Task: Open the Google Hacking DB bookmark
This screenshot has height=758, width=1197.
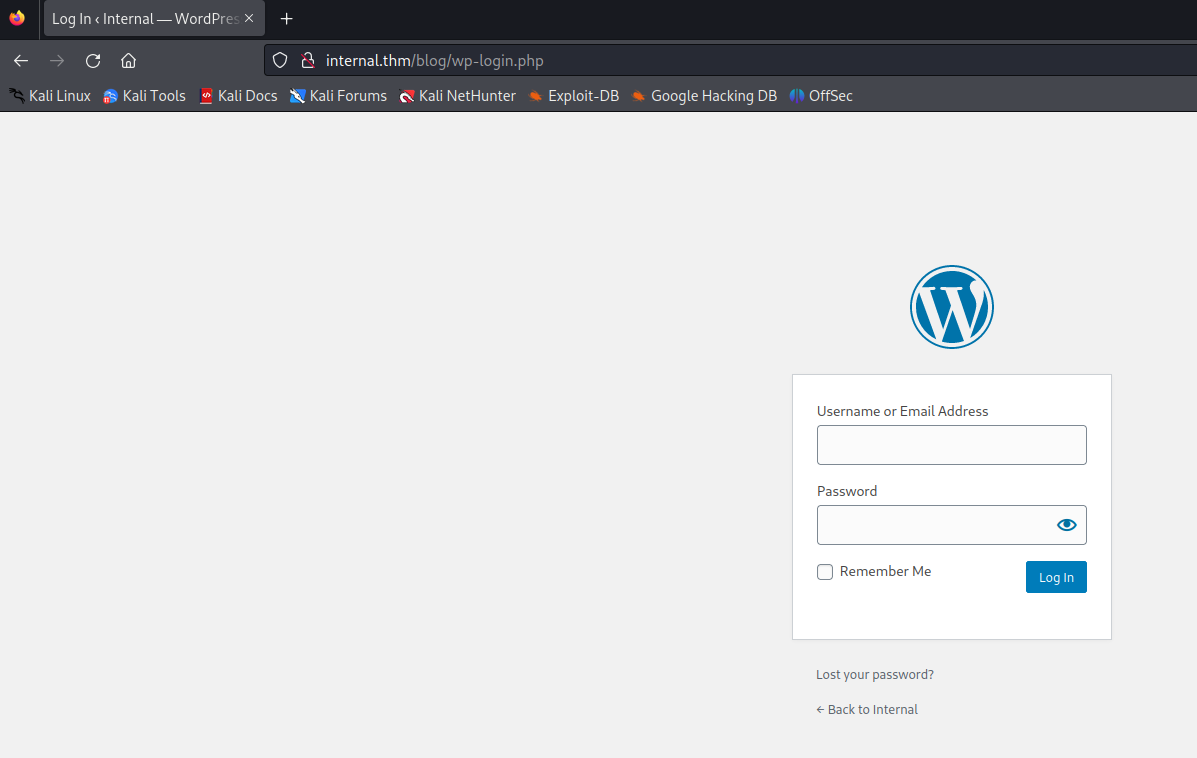Action: [704, 95]
